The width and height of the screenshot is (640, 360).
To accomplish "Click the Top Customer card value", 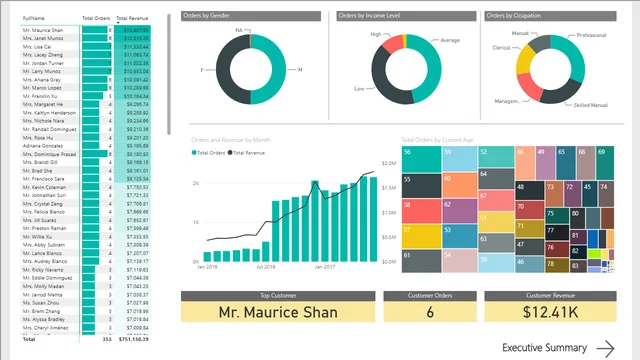I will [278, 312].
